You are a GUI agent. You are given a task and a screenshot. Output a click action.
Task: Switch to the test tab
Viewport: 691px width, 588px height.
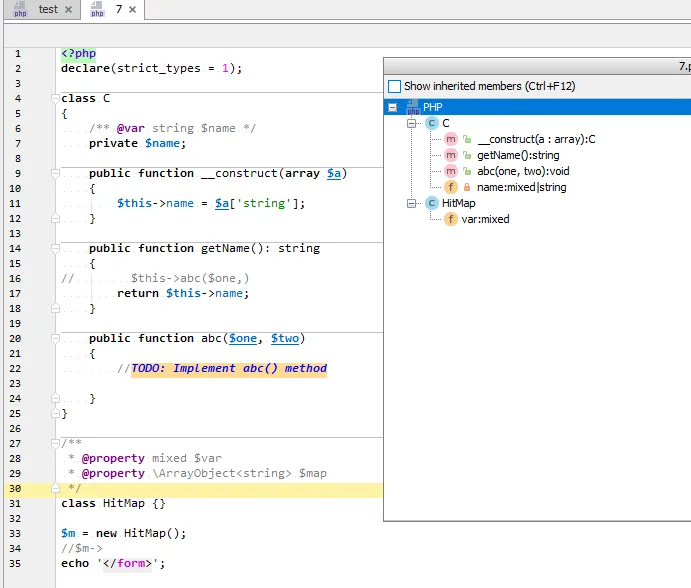[x=48, y=9]
